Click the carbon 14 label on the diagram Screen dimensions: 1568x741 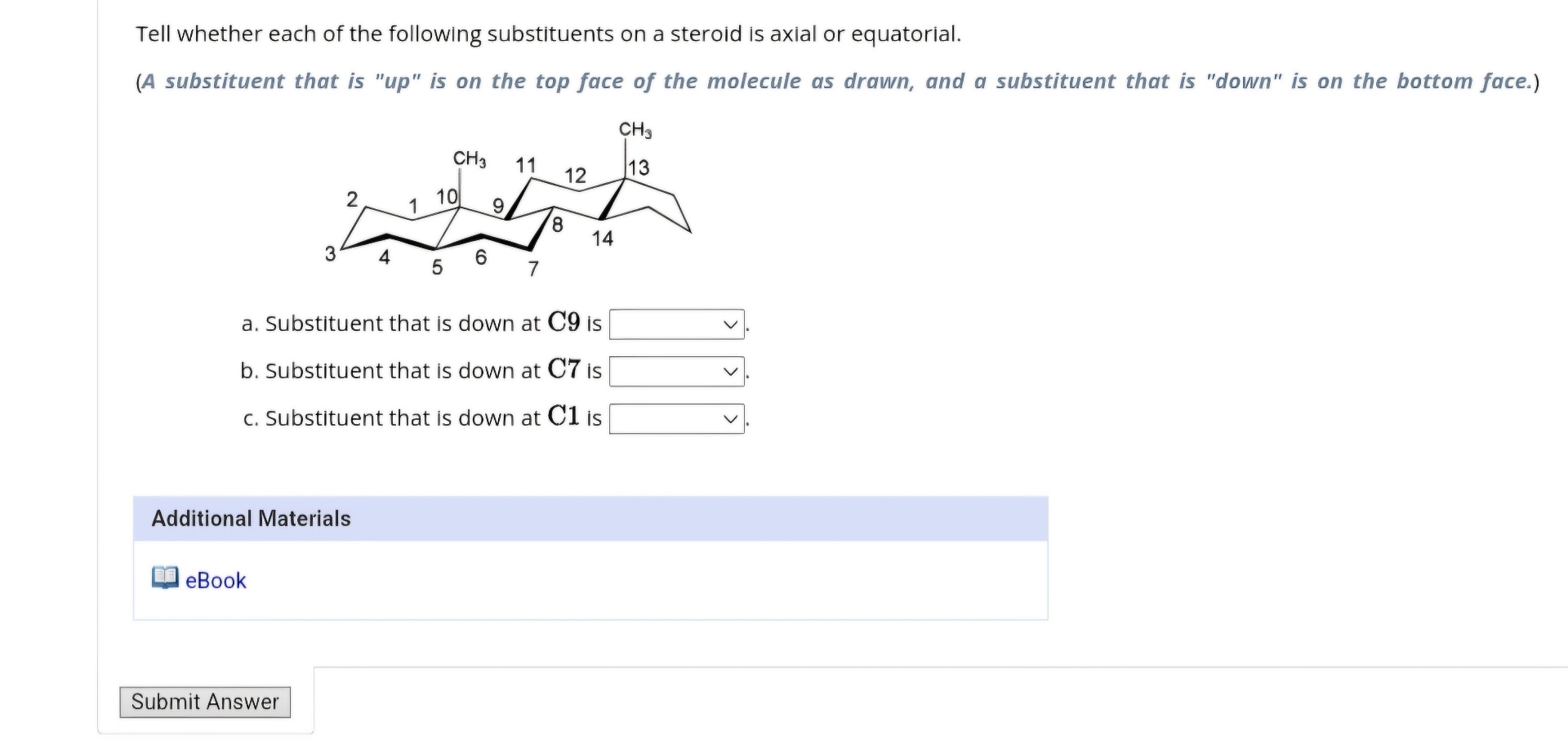click(603, 239)
